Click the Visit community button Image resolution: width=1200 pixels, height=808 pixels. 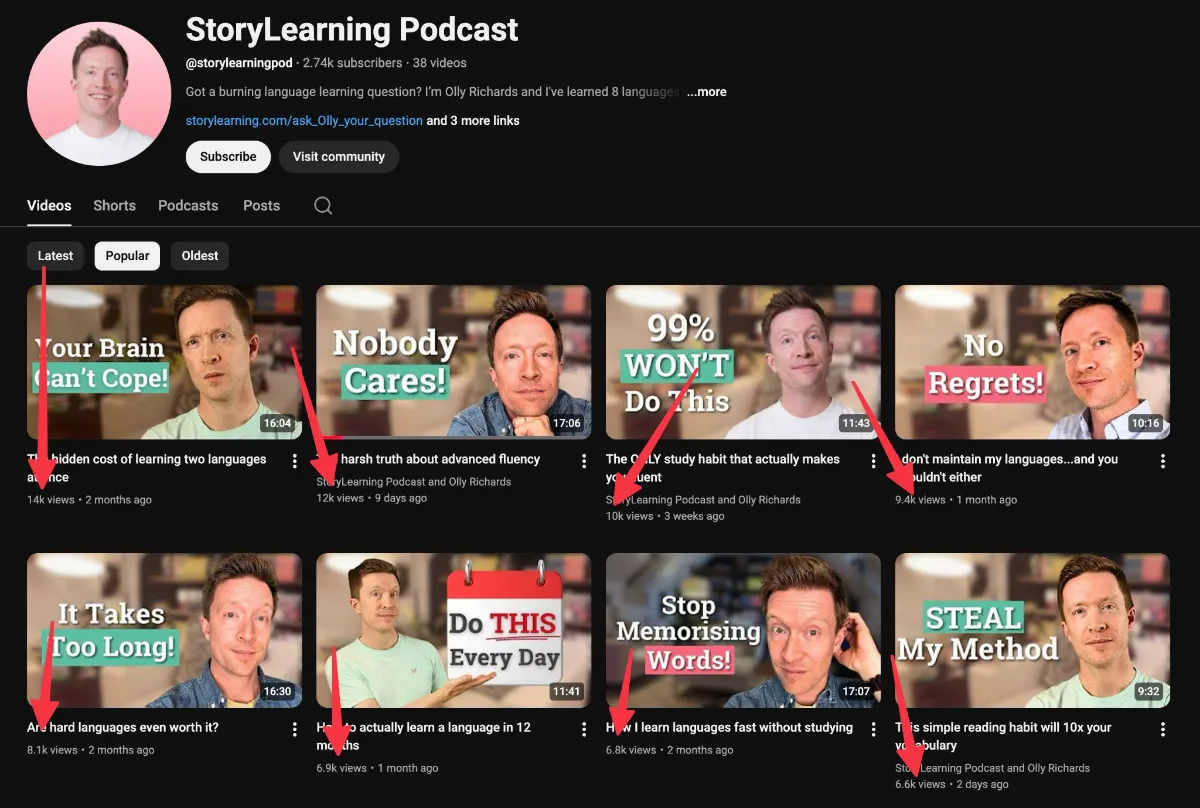[338, 157]
